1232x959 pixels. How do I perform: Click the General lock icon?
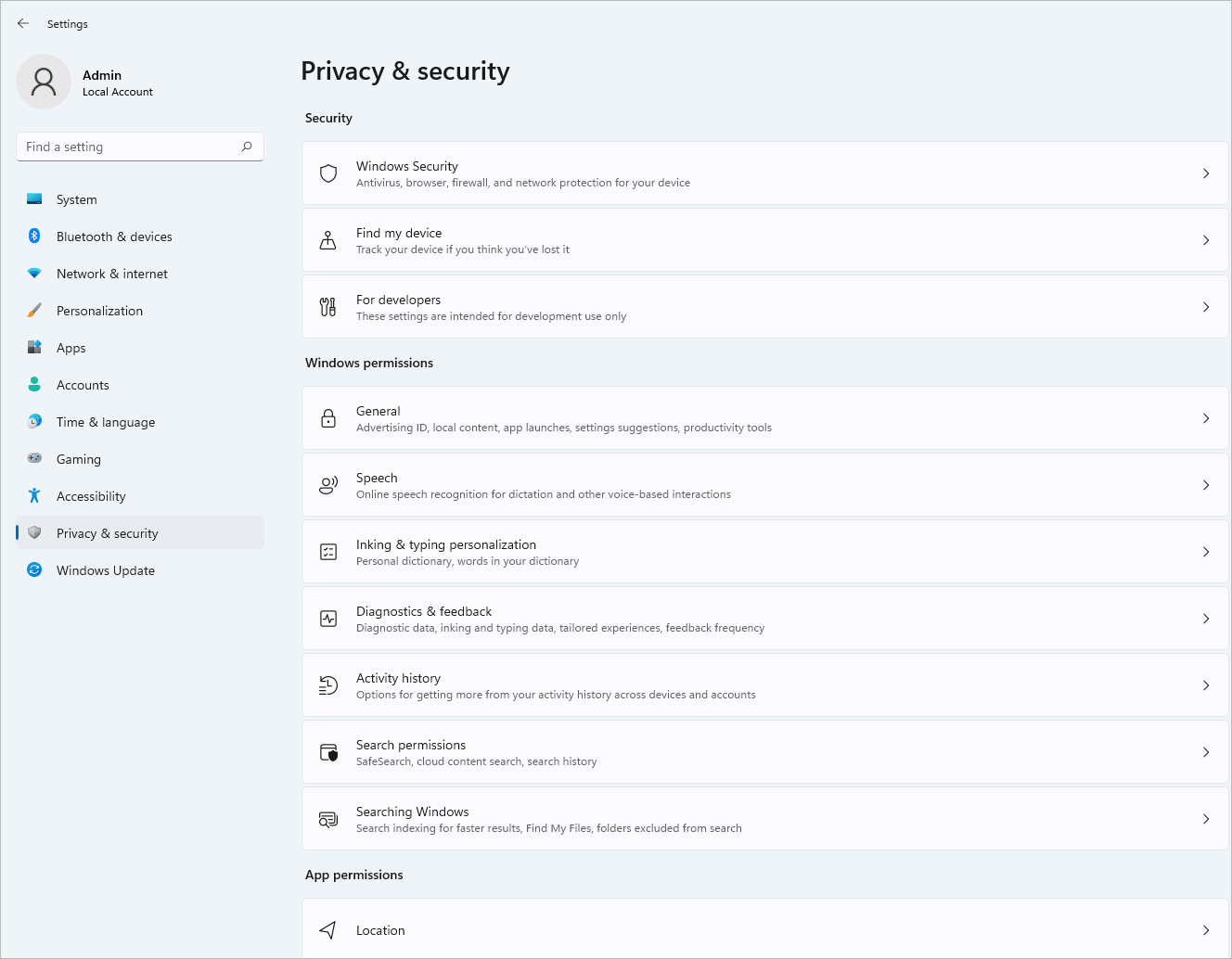point(328,418)
